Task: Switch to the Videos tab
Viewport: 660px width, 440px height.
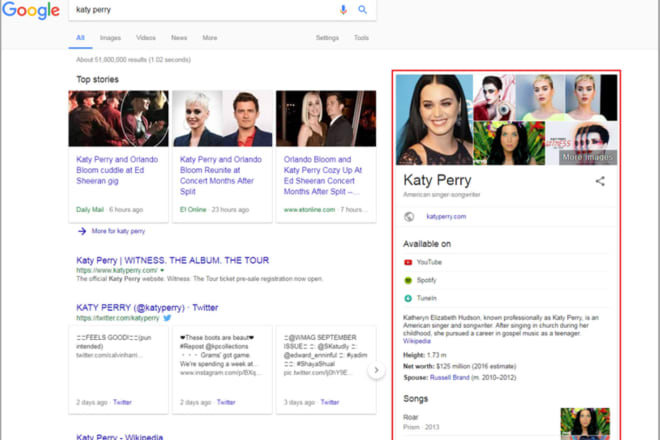Action: pos(146,38)
